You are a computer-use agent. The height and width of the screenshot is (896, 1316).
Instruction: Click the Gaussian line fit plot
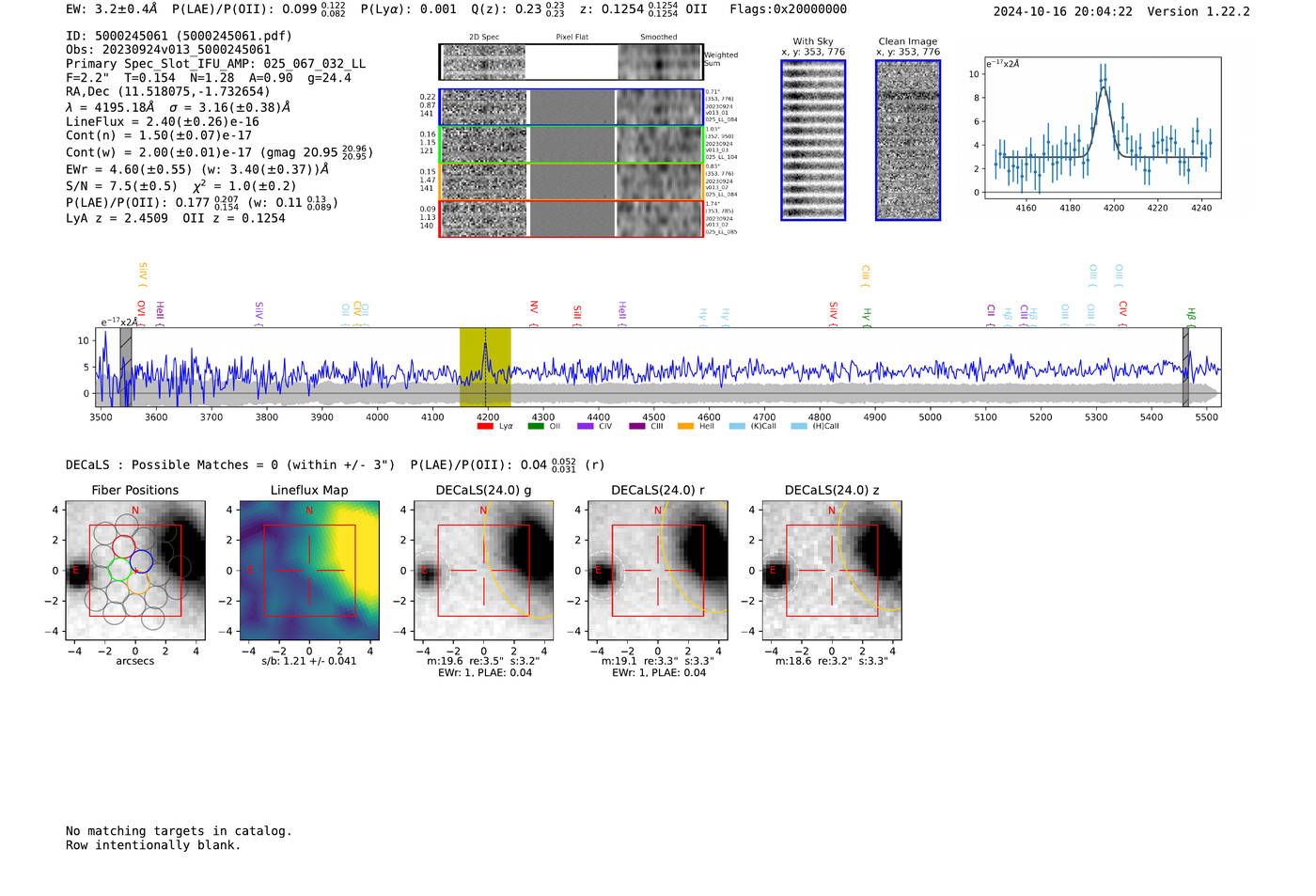(1102, 128)
